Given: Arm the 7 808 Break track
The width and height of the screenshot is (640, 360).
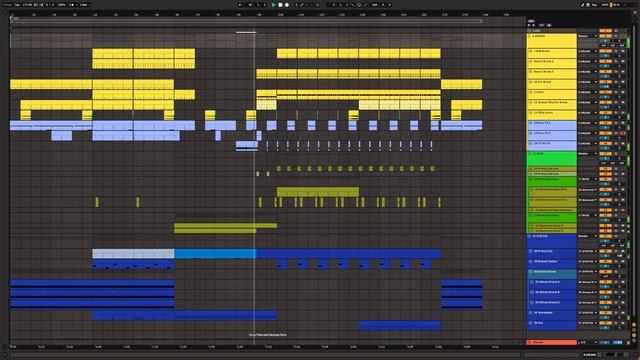Looking at the screenshot, I should coord(623,51).
